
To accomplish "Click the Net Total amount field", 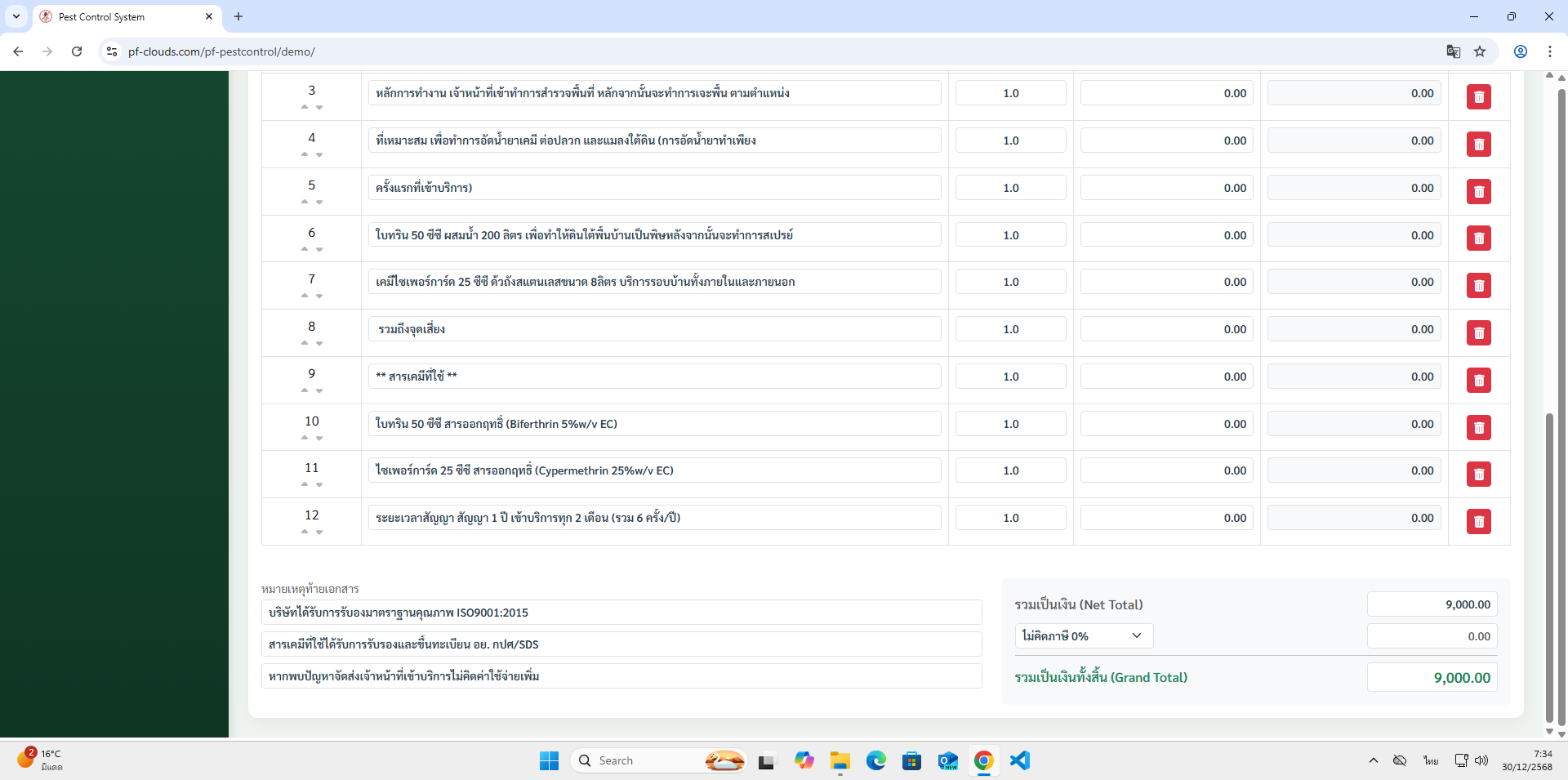I will pos(1431,604).
